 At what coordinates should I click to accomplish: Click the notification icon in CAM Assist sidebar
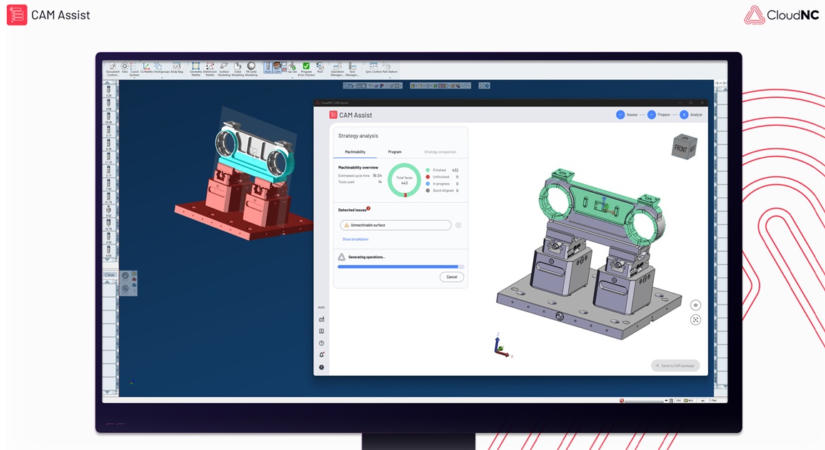coord(321,355)
